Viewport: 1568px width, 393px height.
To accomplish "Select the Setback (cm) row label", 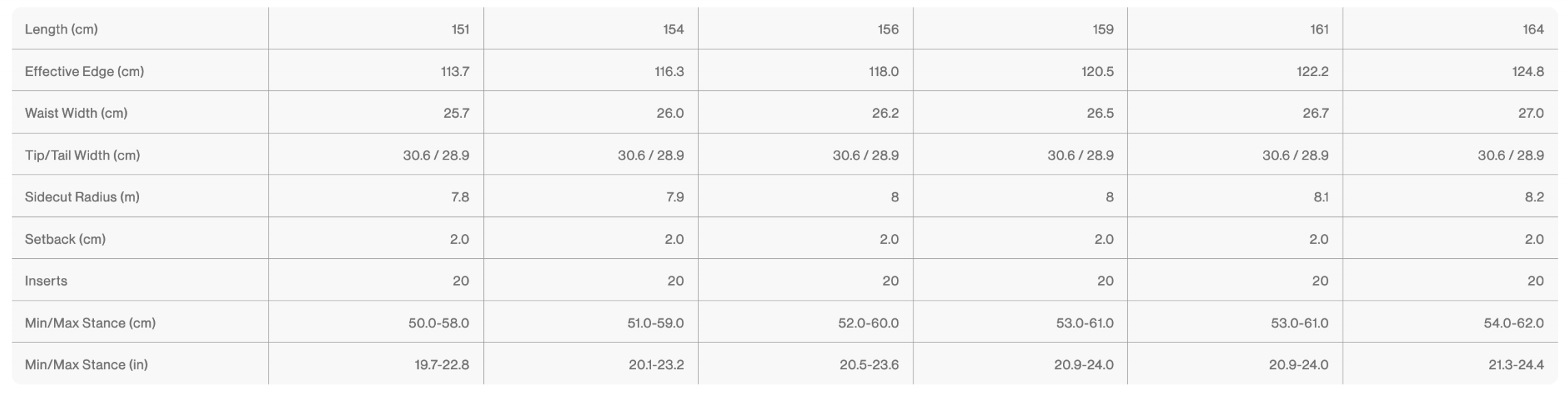I will [65, 239].
